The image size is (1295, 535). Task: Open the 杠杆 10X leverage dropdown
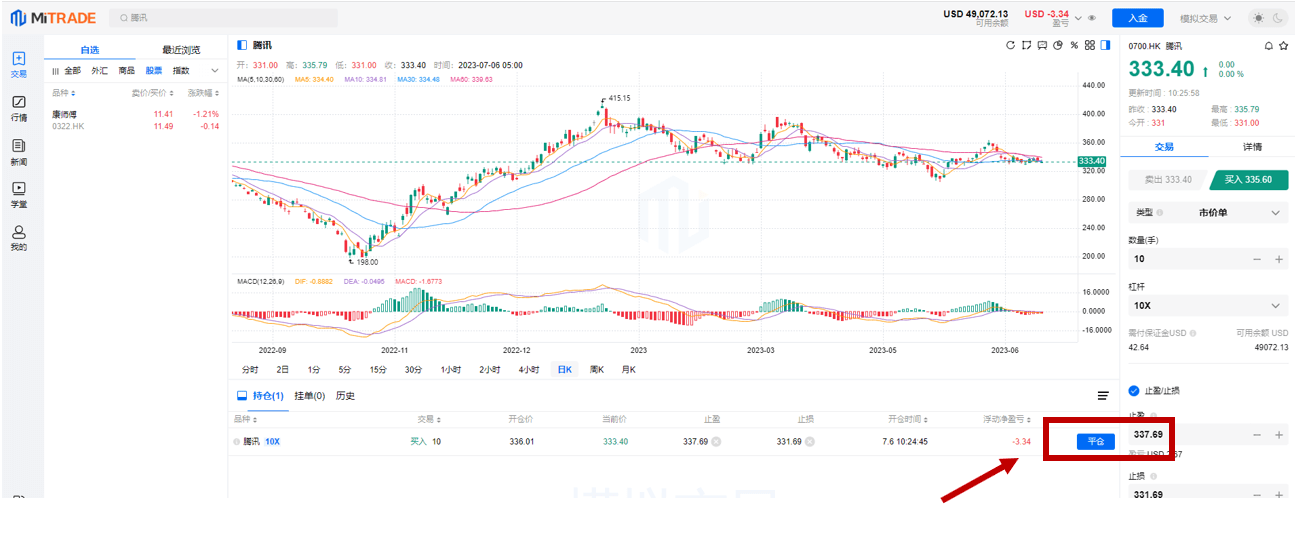click(1206, 305)
